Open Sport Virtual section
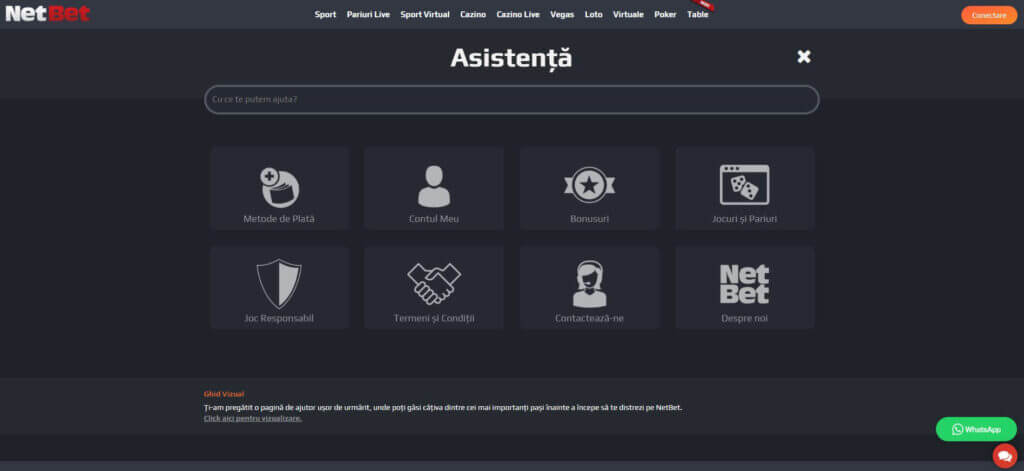 click(x=425, y=14)
